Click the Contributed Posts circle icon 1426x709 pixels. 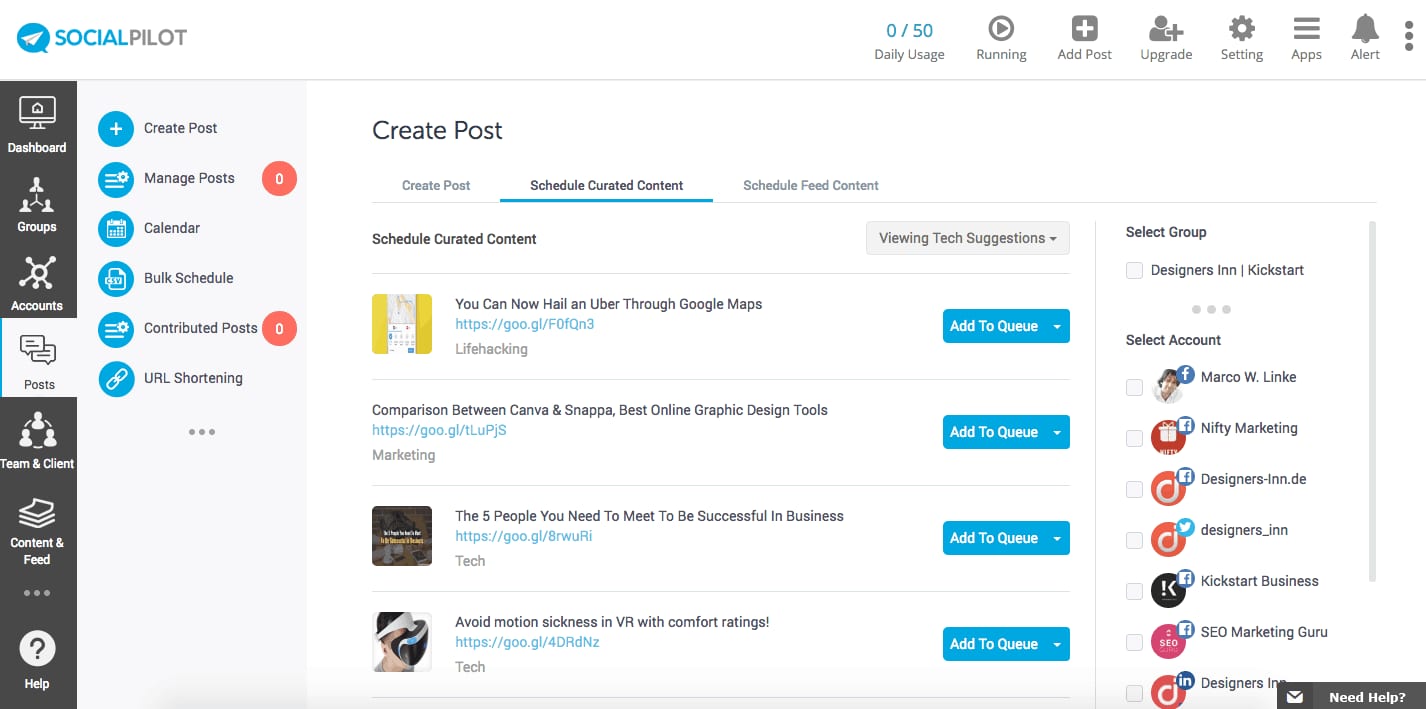pyautogui.click(x=116, y=328)
